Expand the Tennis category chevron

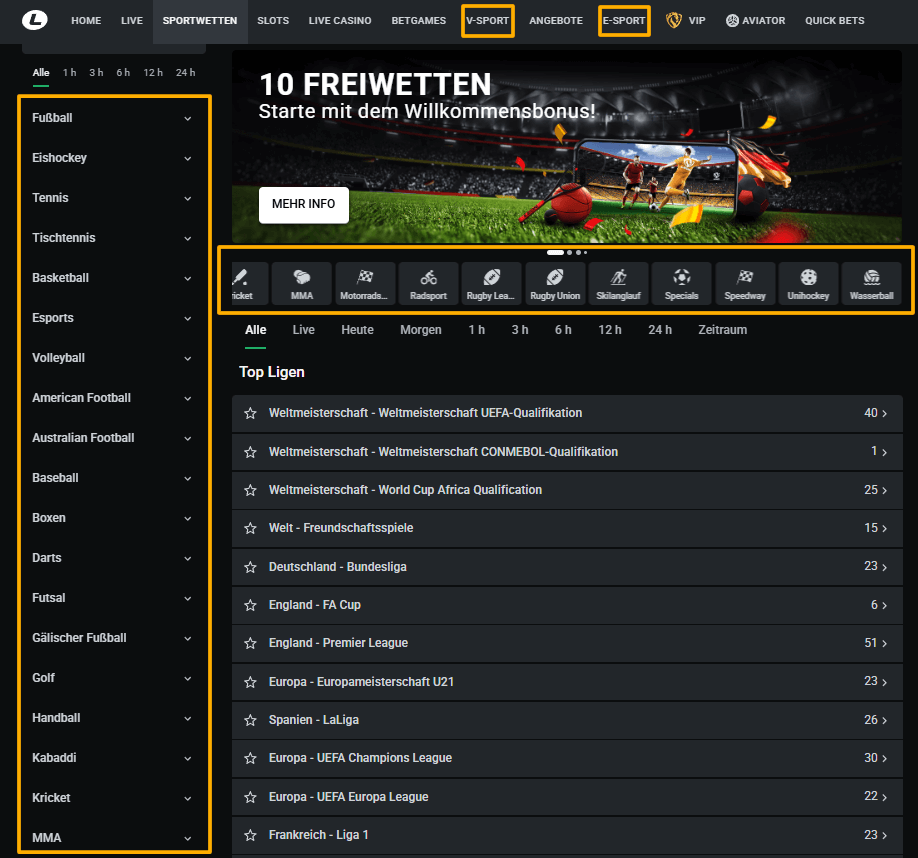point(187,198)
